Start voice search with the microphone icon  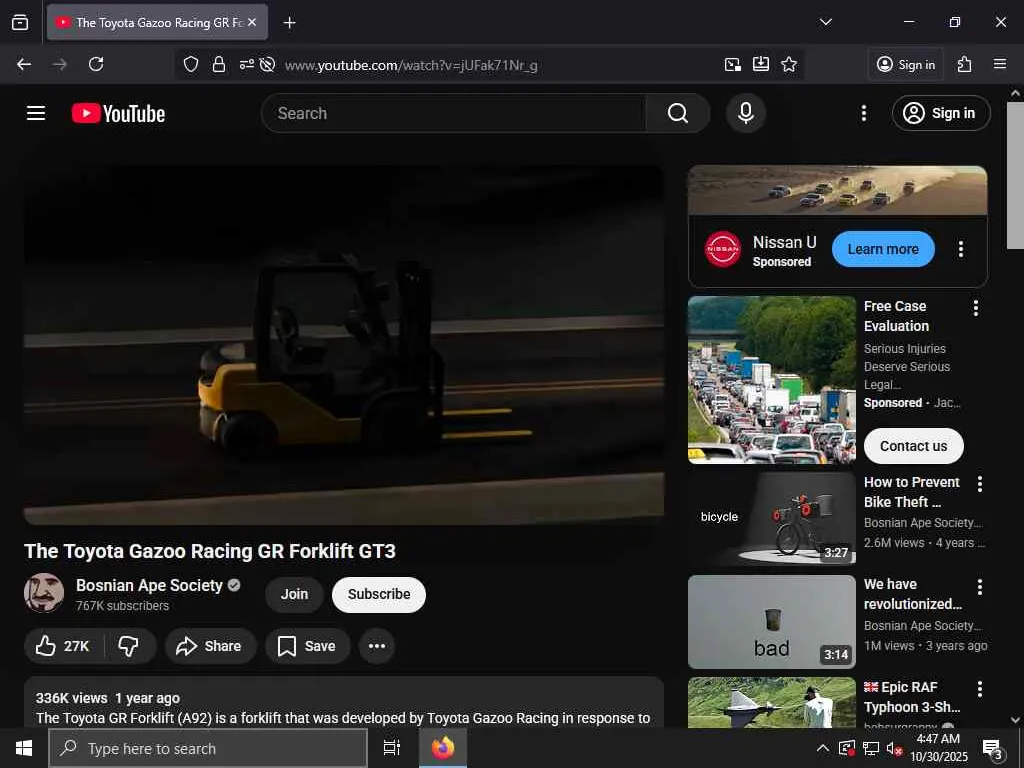(746, 113)
